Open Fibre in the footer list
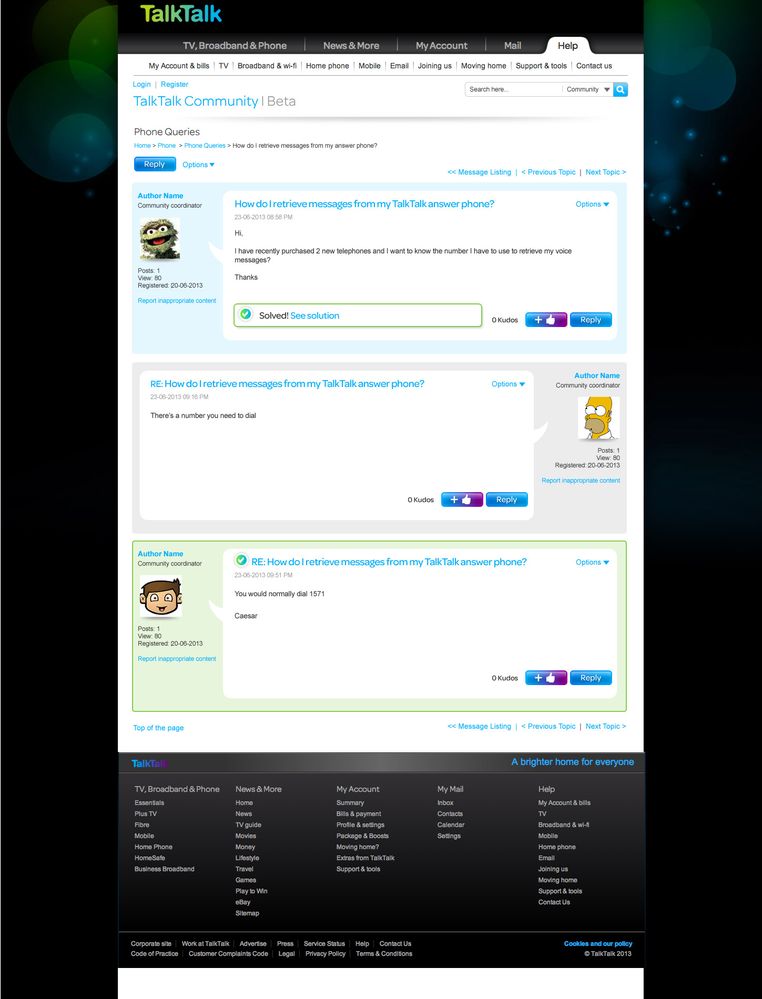This screenshot has height=999, width=762. 141,825
